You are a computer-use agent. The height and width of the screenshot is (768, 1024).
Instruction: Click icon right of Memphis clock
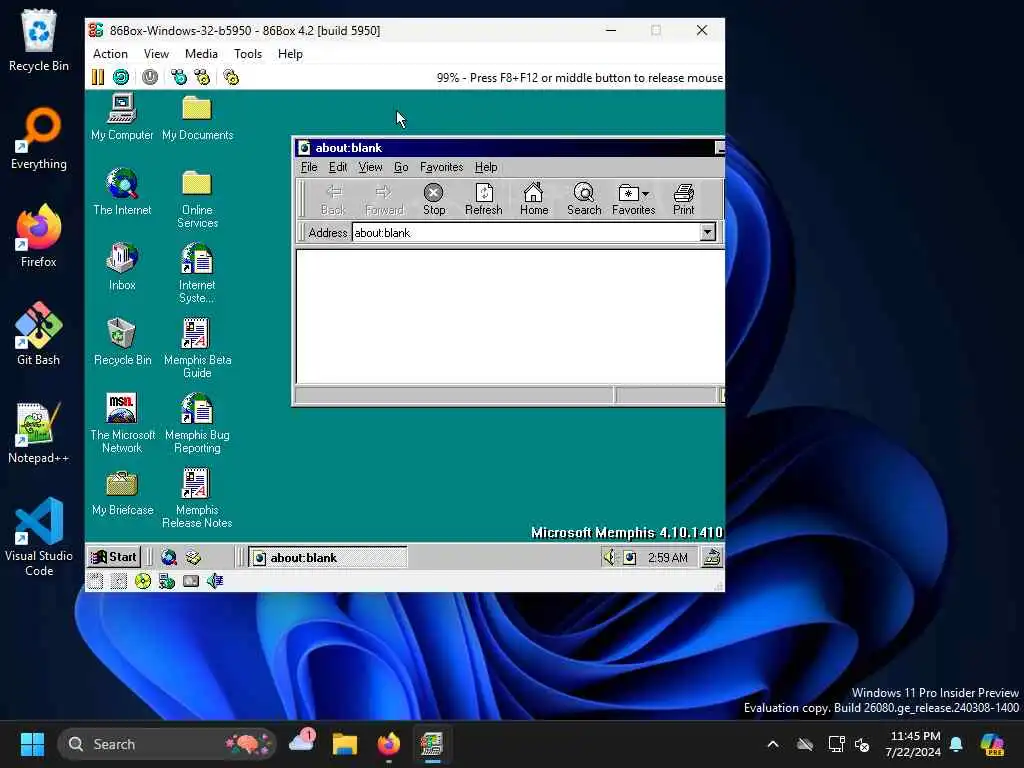pyautogui.click(x=712, y=557)
